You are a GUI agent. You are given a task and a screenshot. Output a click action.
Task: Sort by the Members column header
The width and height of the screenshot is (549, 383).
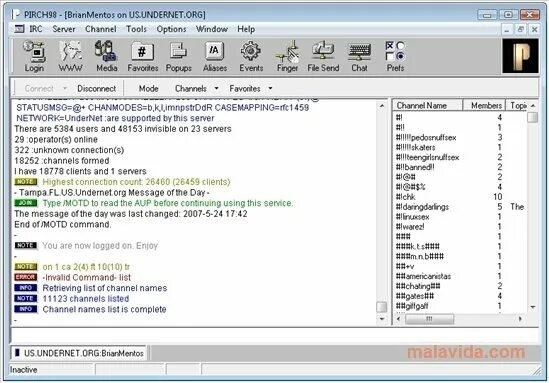[484, 105]
